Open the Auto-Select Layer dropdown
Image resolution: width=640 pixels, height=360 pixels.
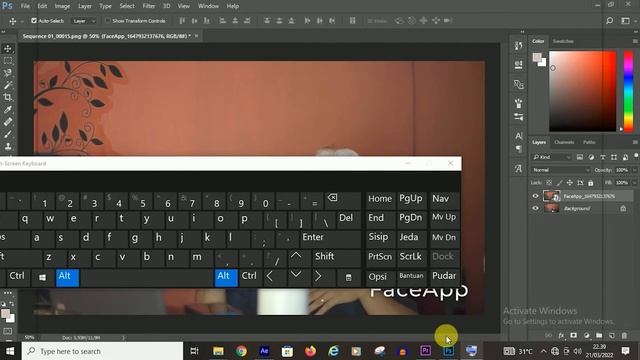click(x=84, y=21)
